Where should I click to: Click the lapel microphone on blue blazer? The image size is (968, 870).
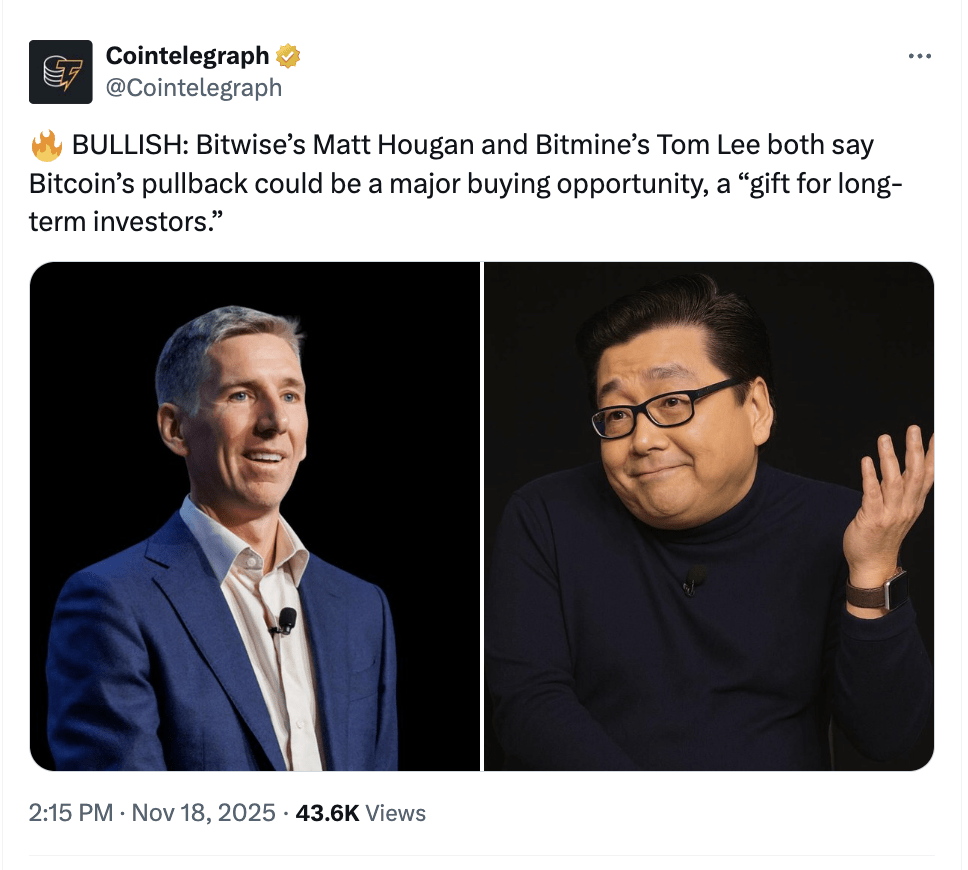point(285,622)
